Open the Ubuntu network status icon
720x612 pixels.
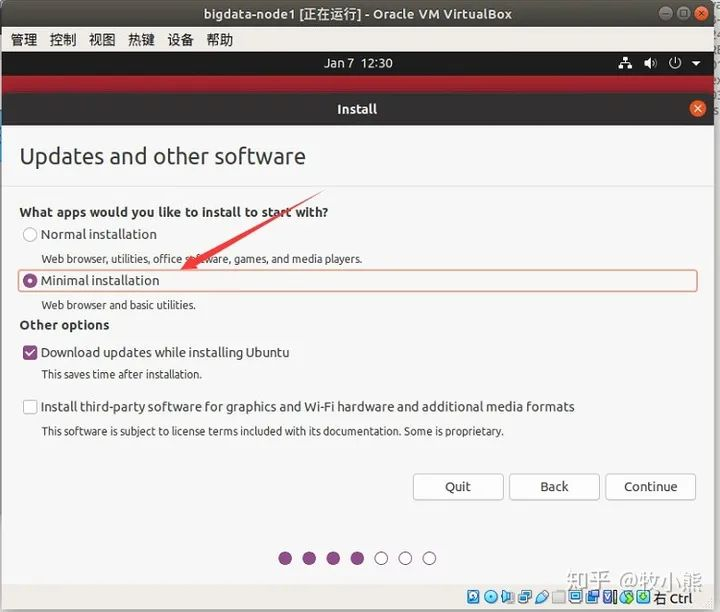coord(625,63)
